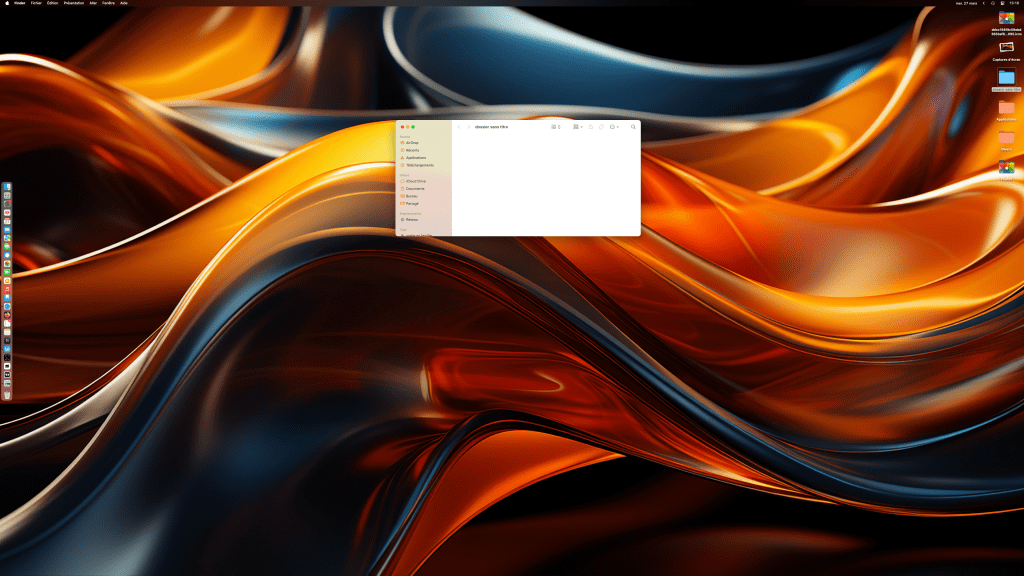Open iCloud Drive in the sidebar

click(x=415, y=181)
